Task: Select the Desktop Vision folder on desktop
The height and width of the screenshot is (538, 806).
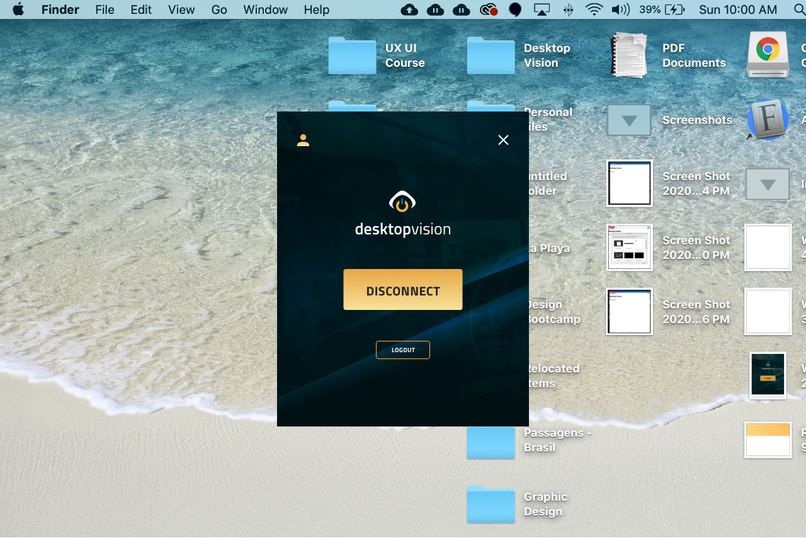Action: 490,55
